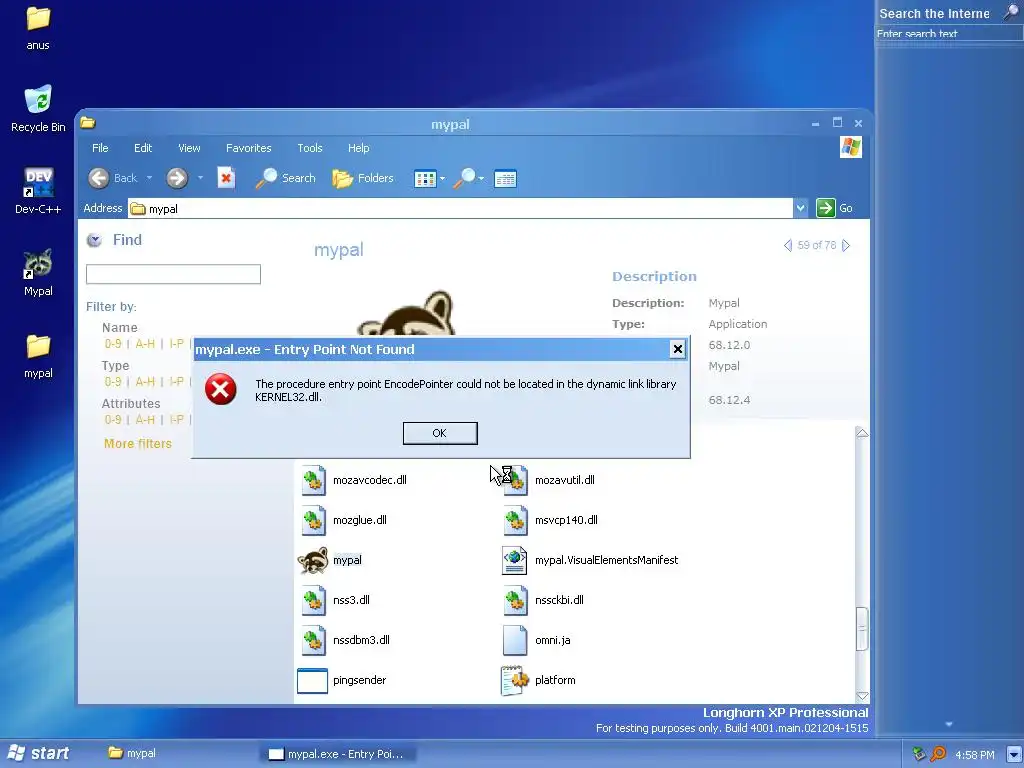The height and width of the screenshot is (768, 1024).
Task: Click the preview pane toolbar icon
Action: [x=505, y=178]
